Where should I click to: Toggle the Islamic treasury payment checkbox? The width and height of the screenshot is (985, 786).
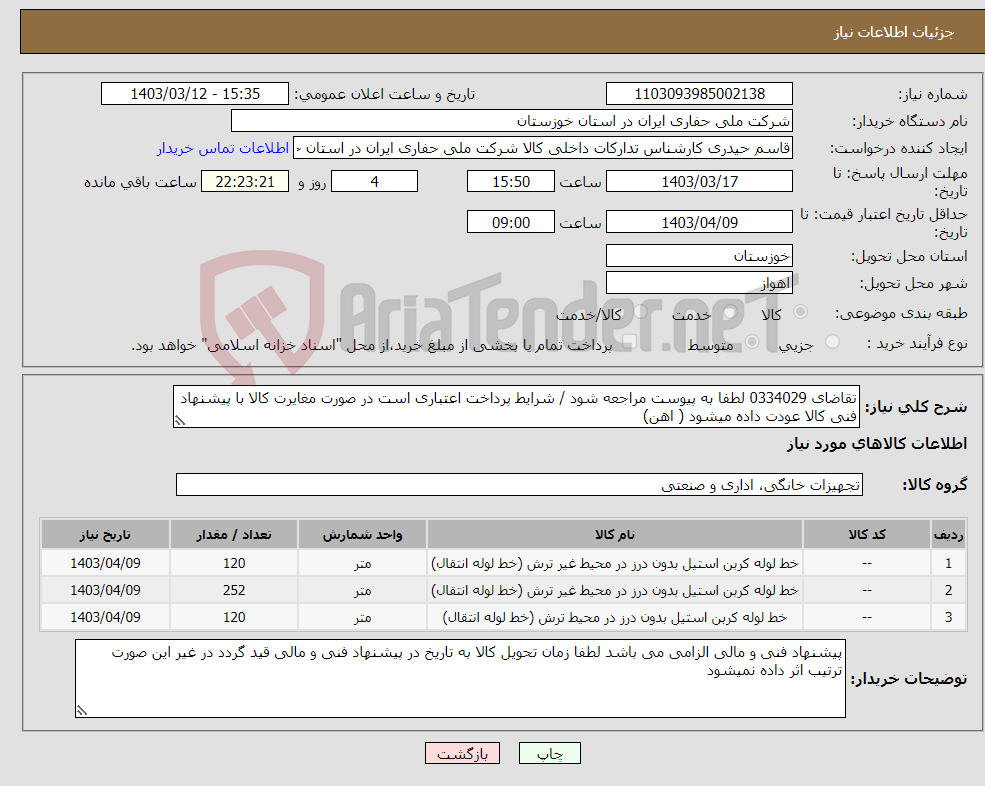pos(629,342)
